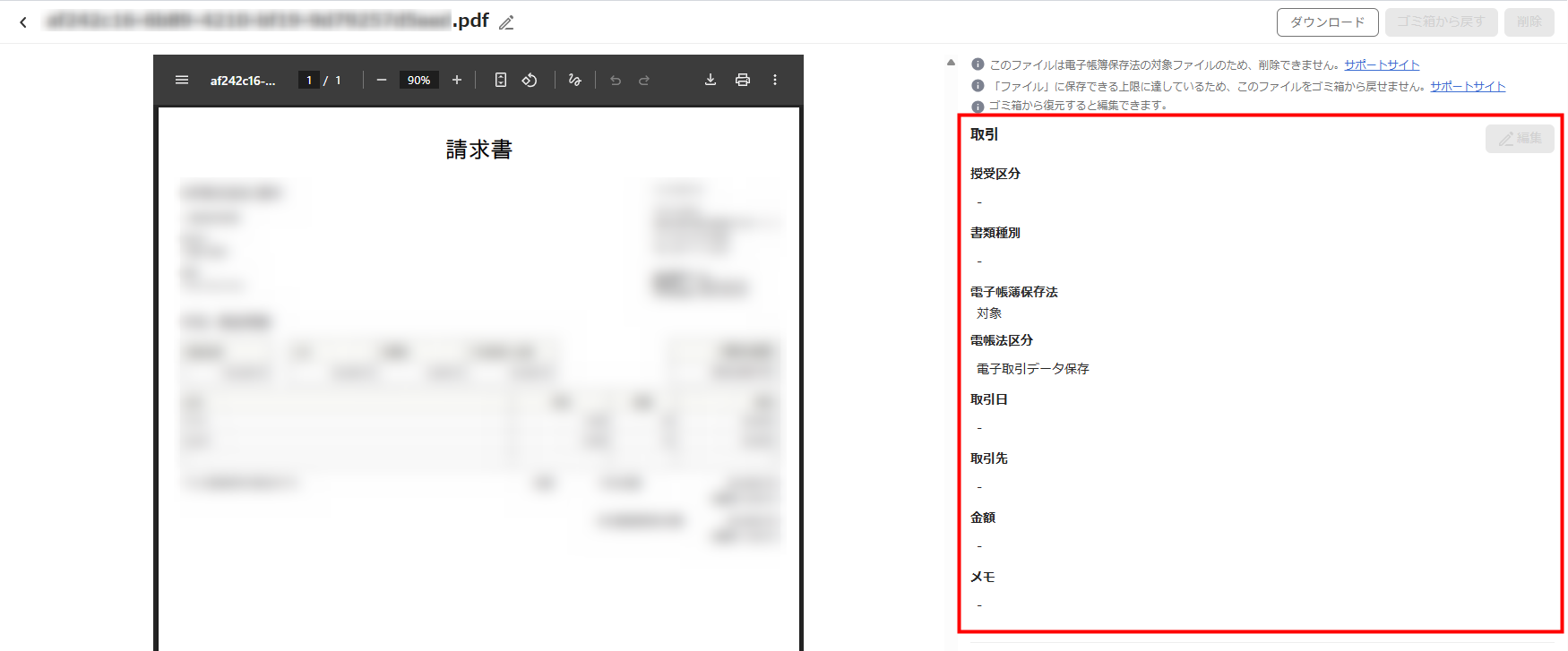Select the 電子取引データ保存 value
The image size is (1568, 651).
click(x=1033, y=369)
